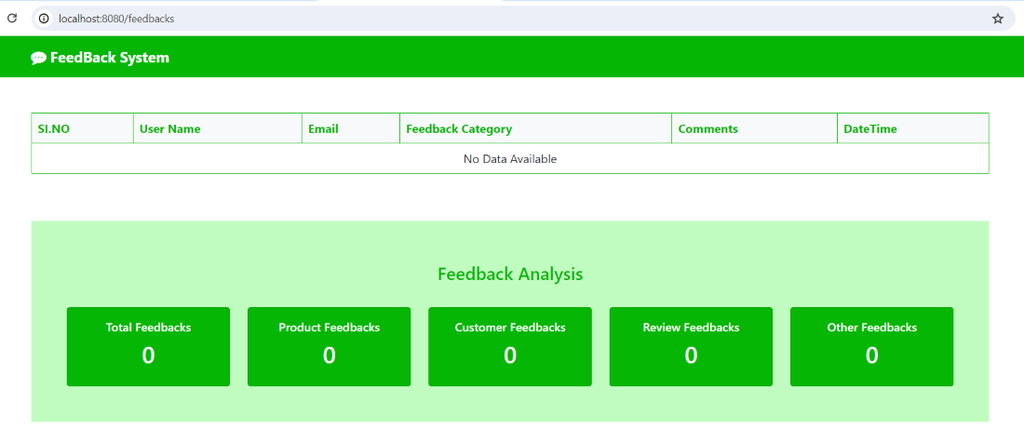Click the SI.NO column header
This screenshot has height=442, width=1024.
(82, 129)
